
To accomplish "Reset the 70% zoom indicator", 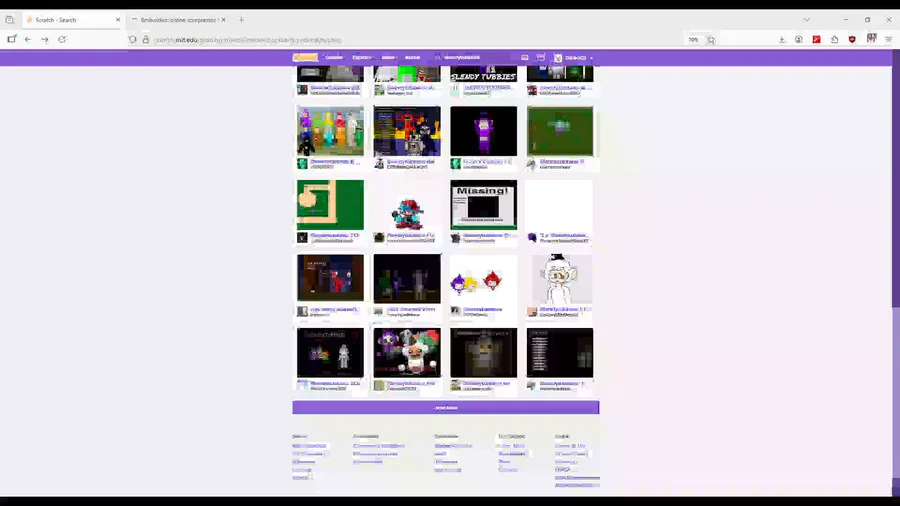I will [693, 40].
